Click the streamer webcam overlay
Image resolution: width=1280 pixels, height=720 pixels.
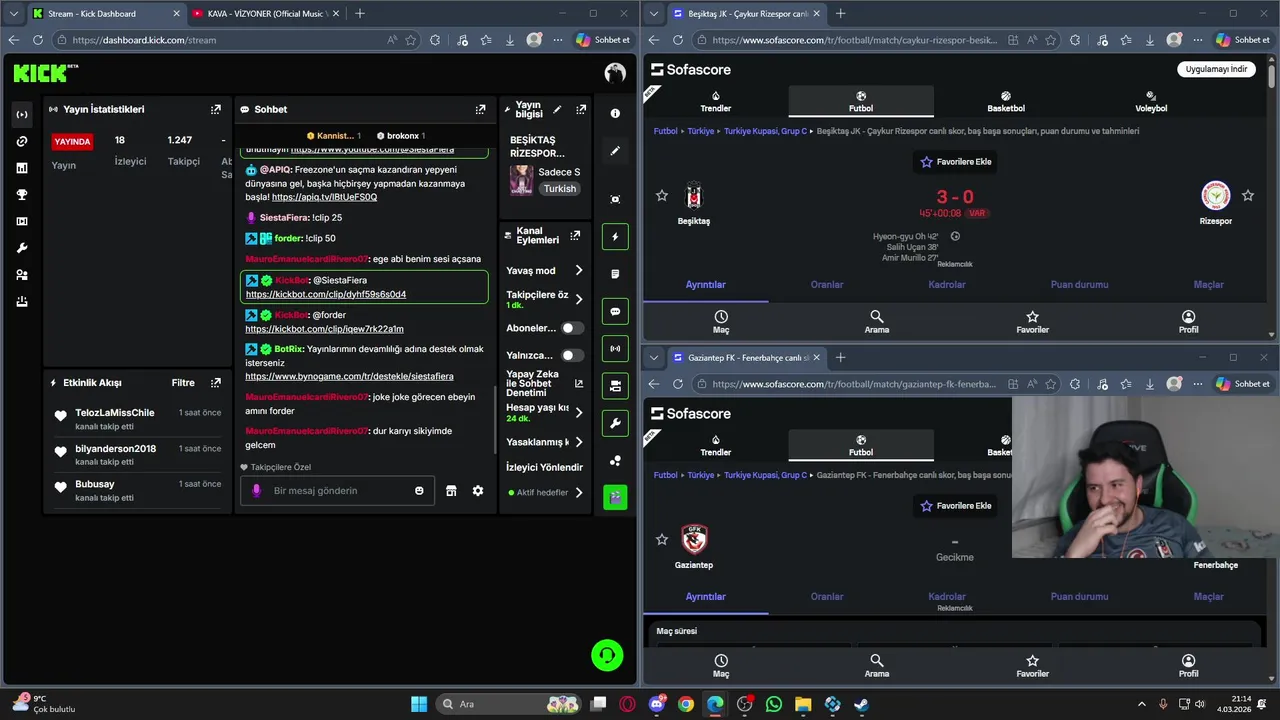(1146, 478)
